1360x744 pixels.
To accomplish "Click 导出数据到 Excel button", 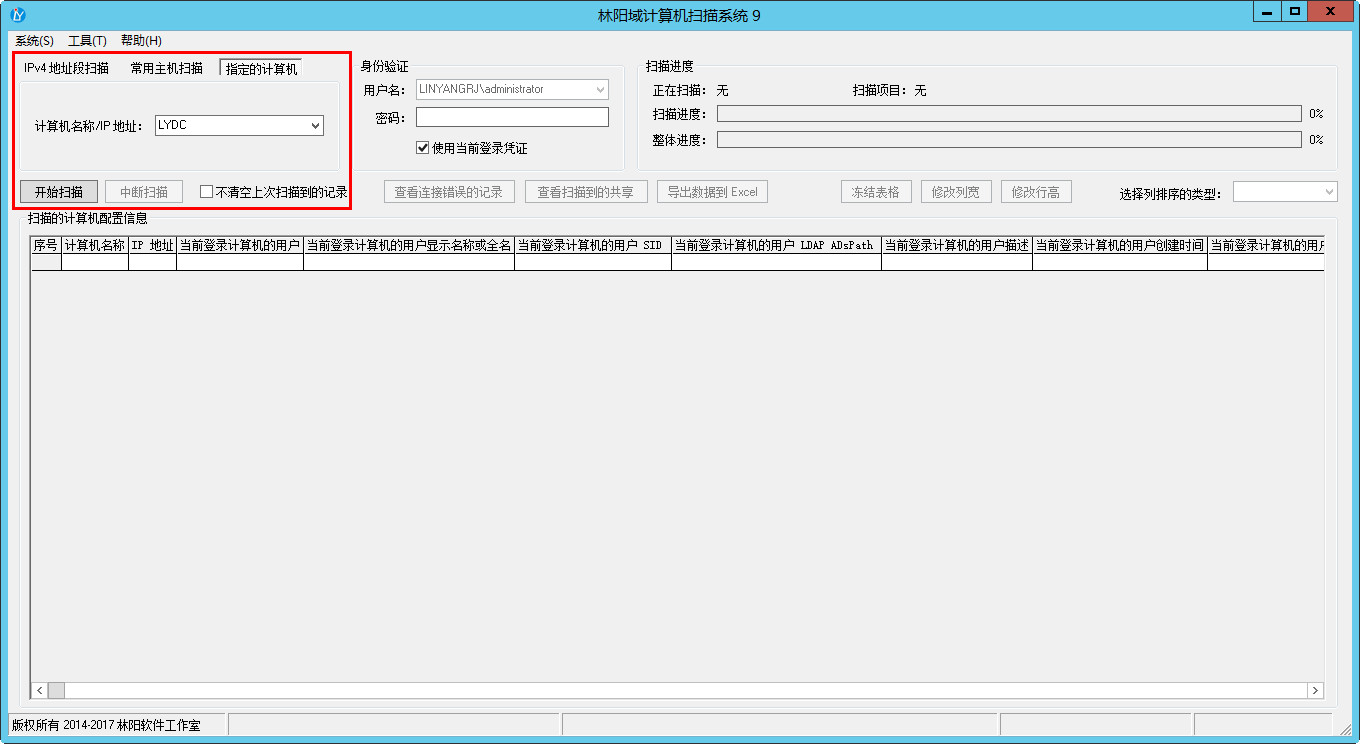I will [712, 192].
